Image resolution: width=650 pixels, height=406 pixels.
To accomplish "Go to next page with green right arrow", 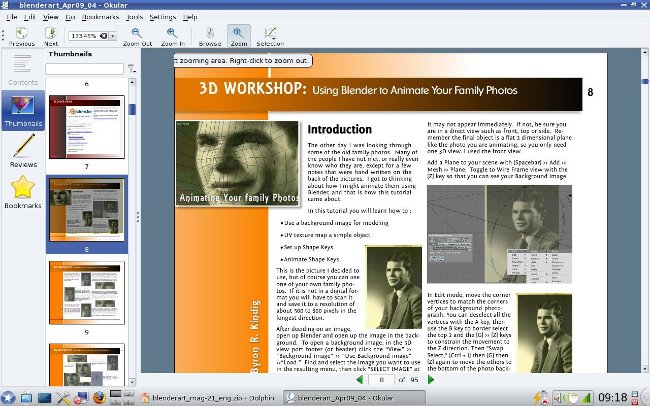I will 431,379.
